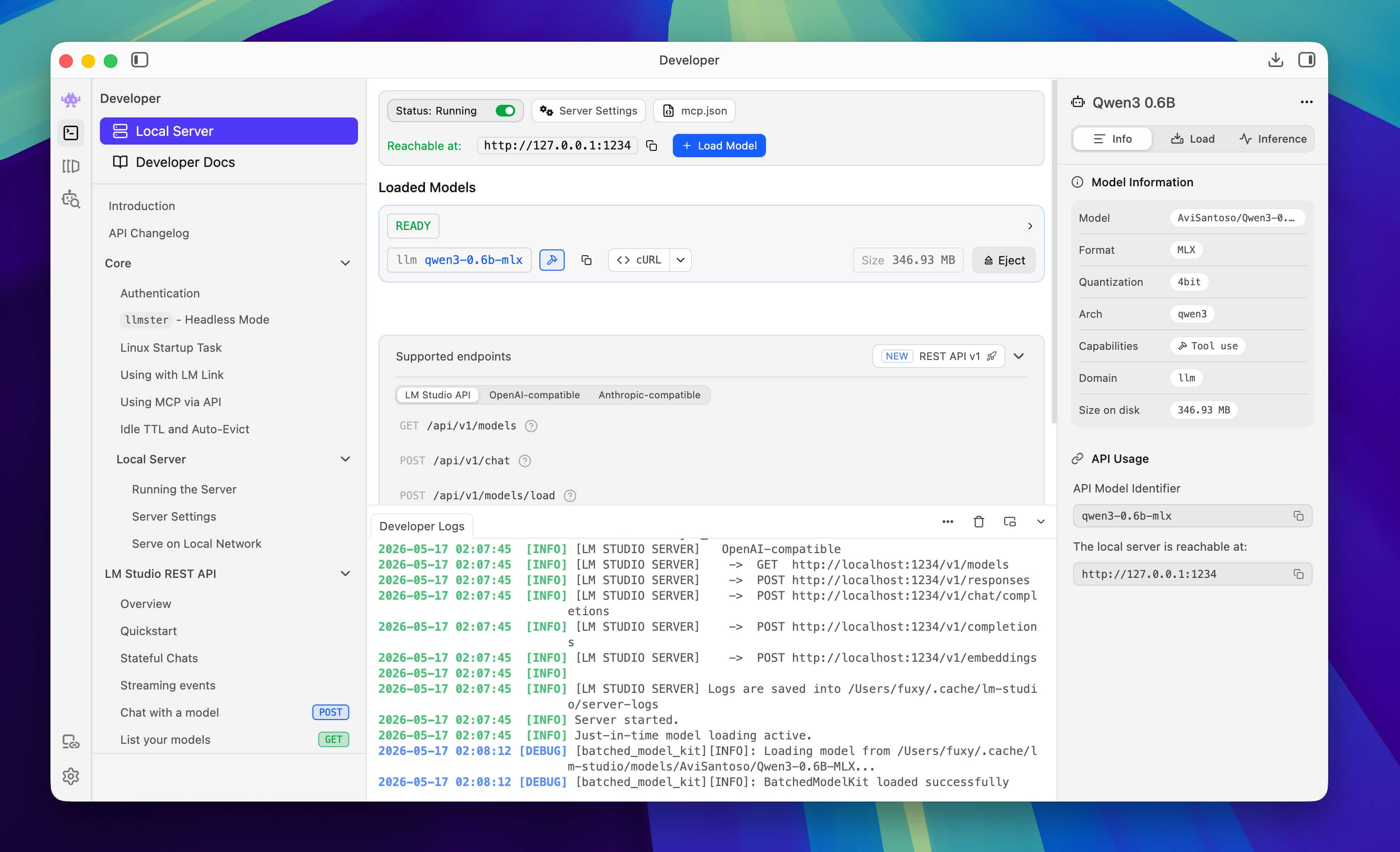The height and width of the screenshot is (852, 1400).
Task: Click the http://127.0.0.1:1234 field in API Usage
Action: tap(1192, 573)
